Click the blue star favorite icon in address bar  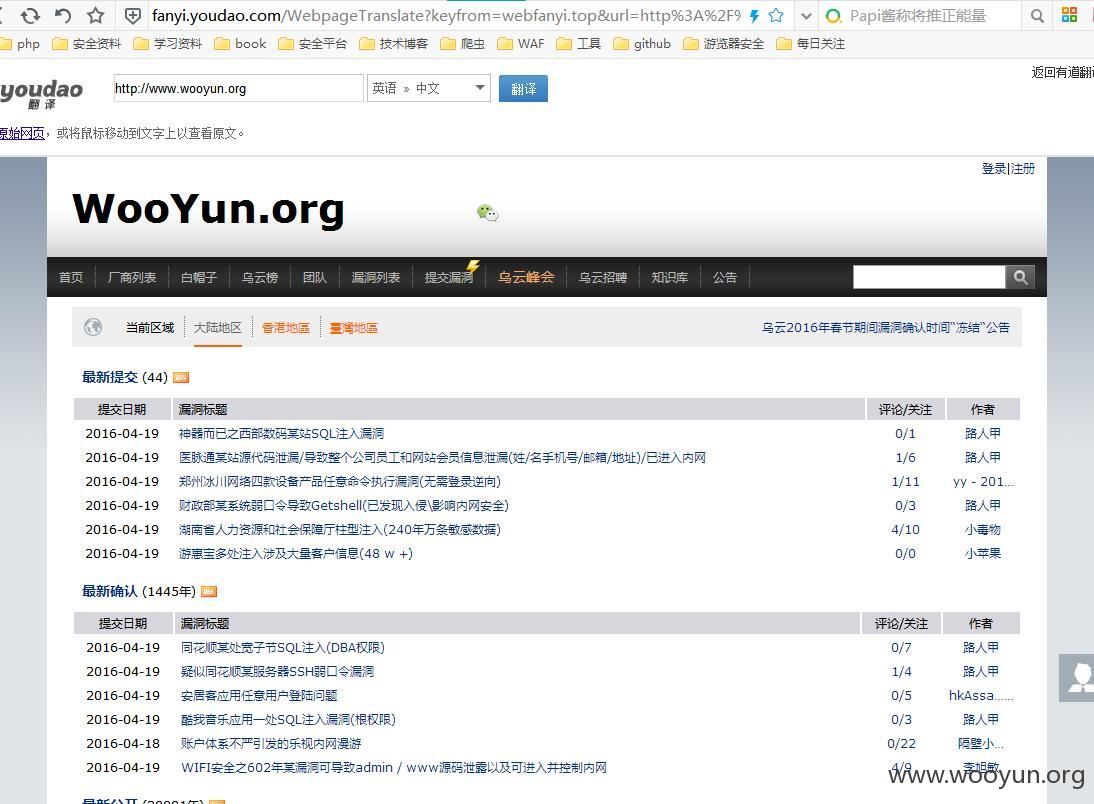click(775, 15)
